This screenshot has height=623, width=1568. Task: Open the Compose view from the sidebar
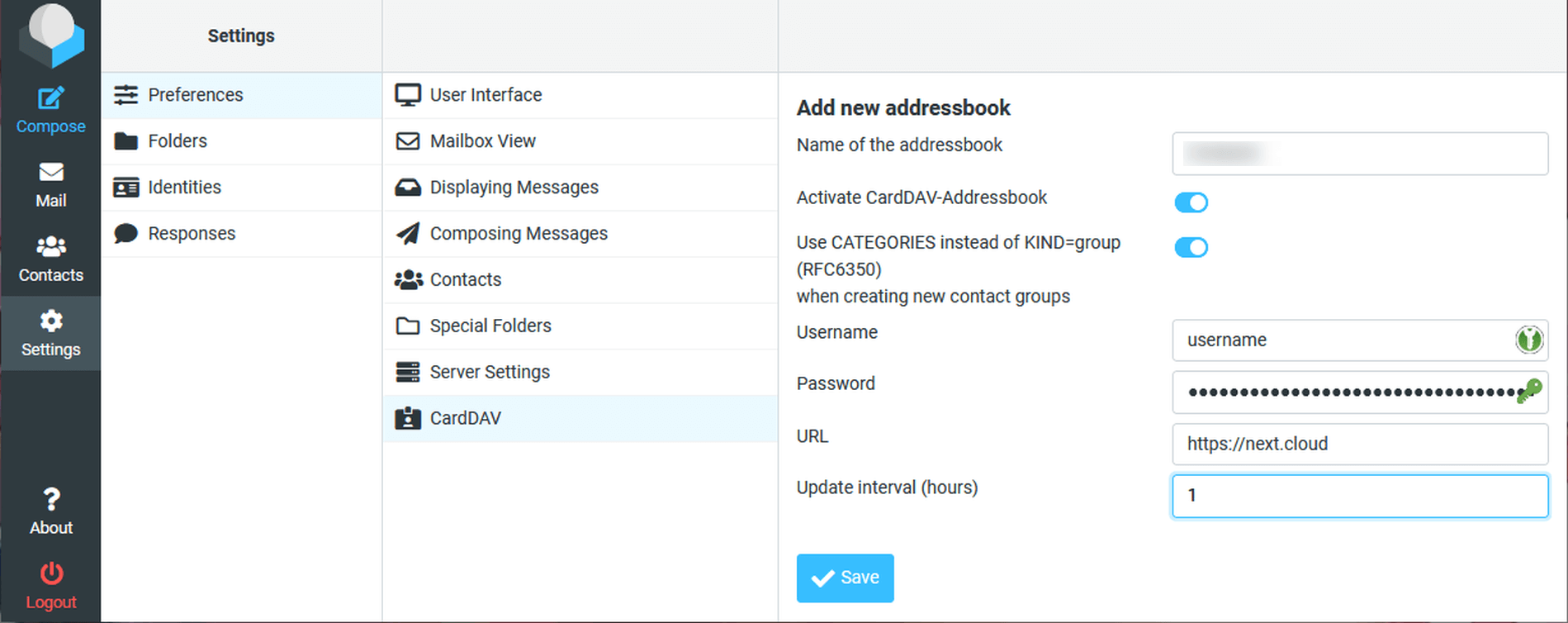click(50, 109)
